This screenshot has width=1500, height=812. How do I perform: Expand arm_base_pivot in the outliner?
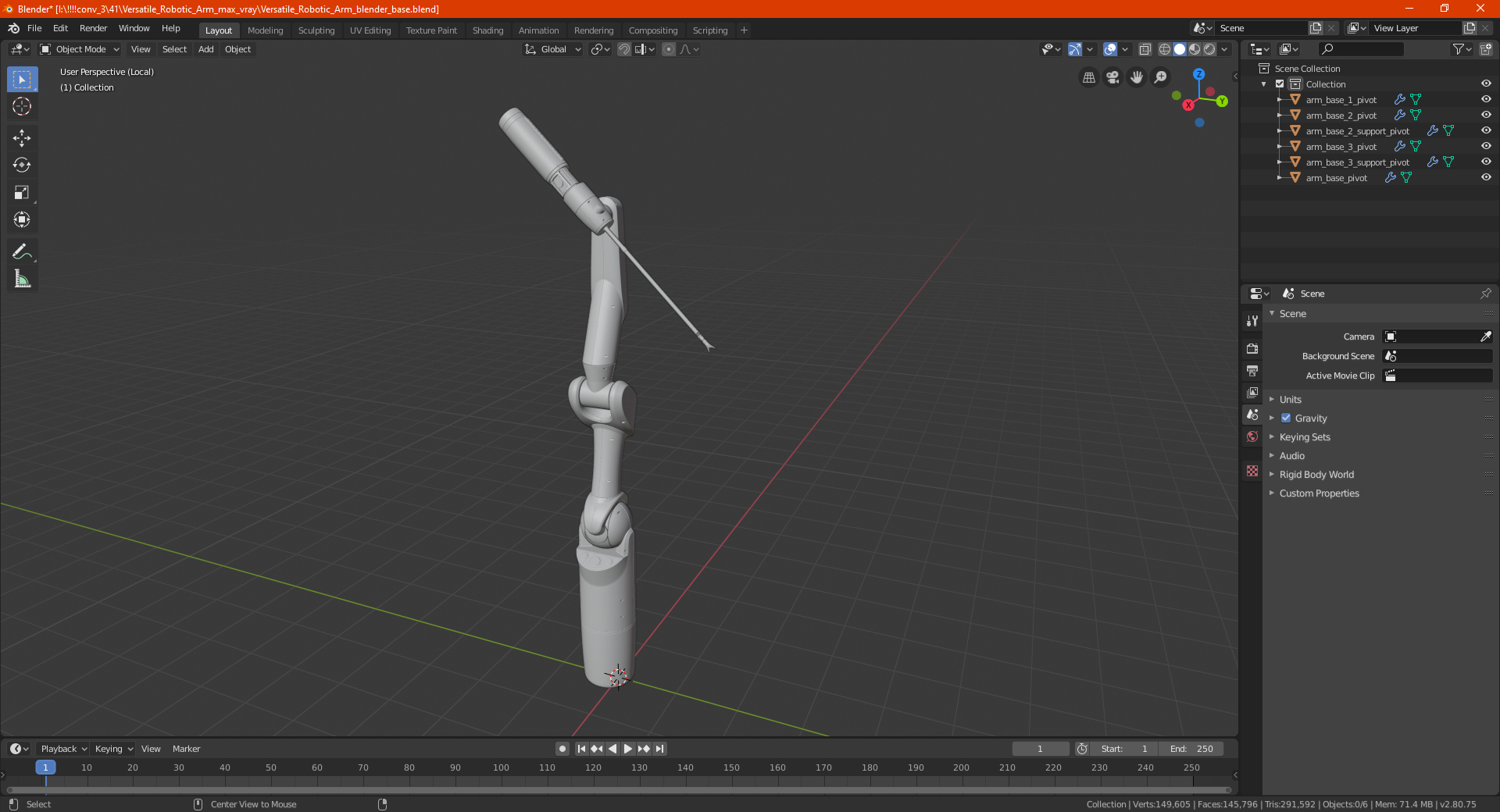(x=1280, y=178)
